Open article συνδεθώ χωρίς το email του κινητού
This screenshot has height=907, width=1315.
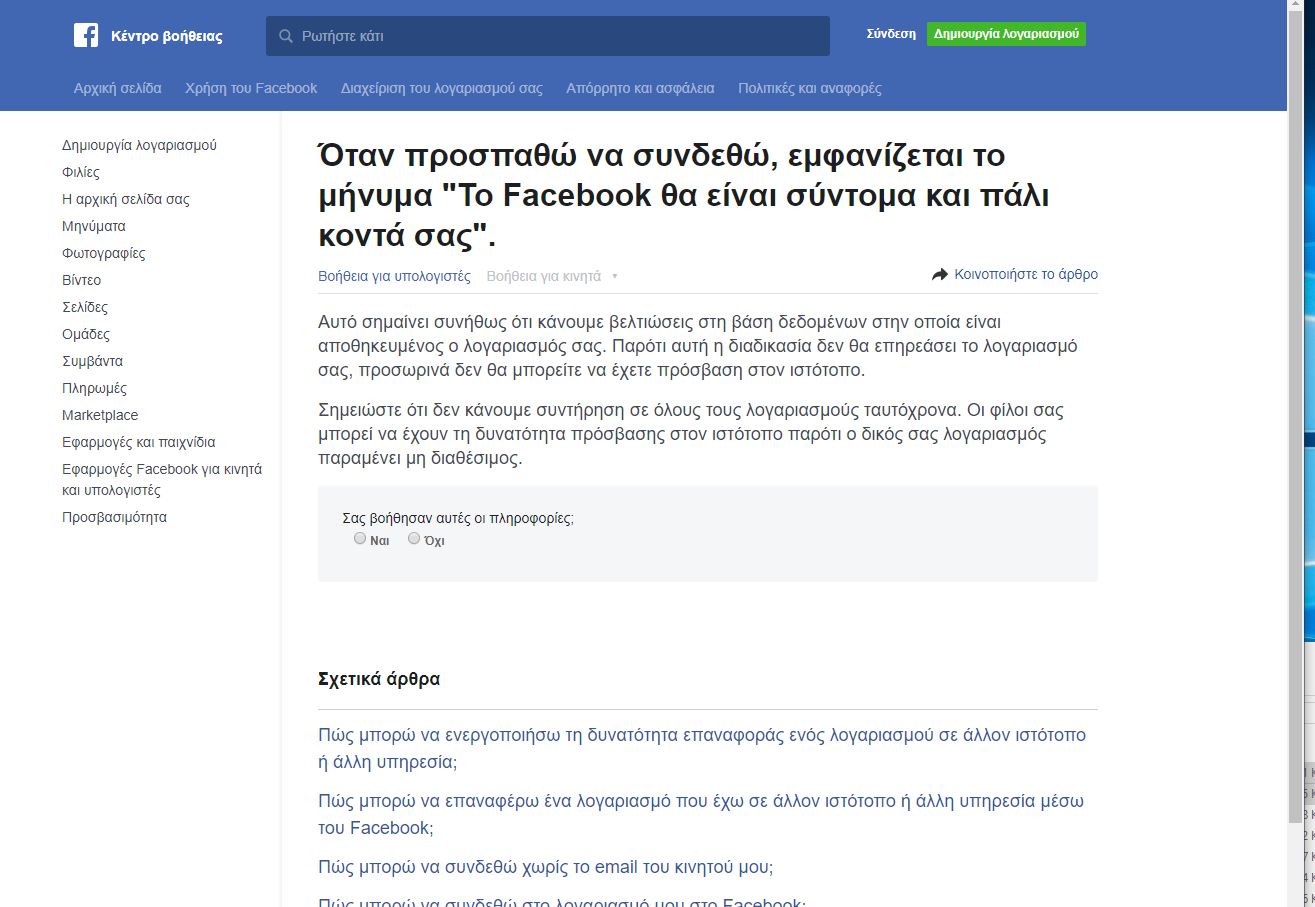546,867
